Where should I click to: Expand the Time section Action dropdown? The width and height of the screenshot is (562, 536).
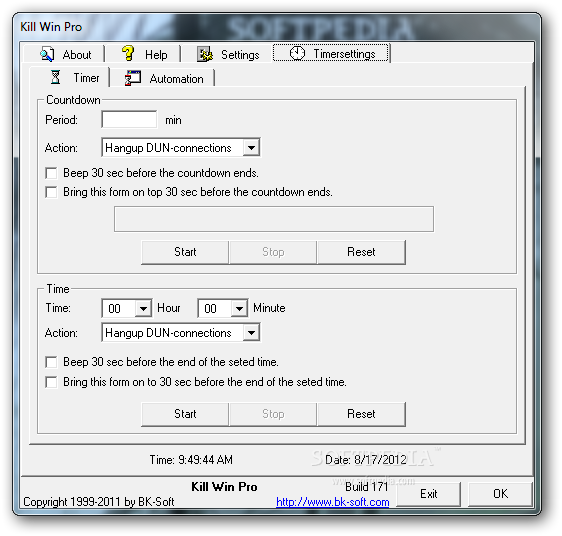pos(251,333)
